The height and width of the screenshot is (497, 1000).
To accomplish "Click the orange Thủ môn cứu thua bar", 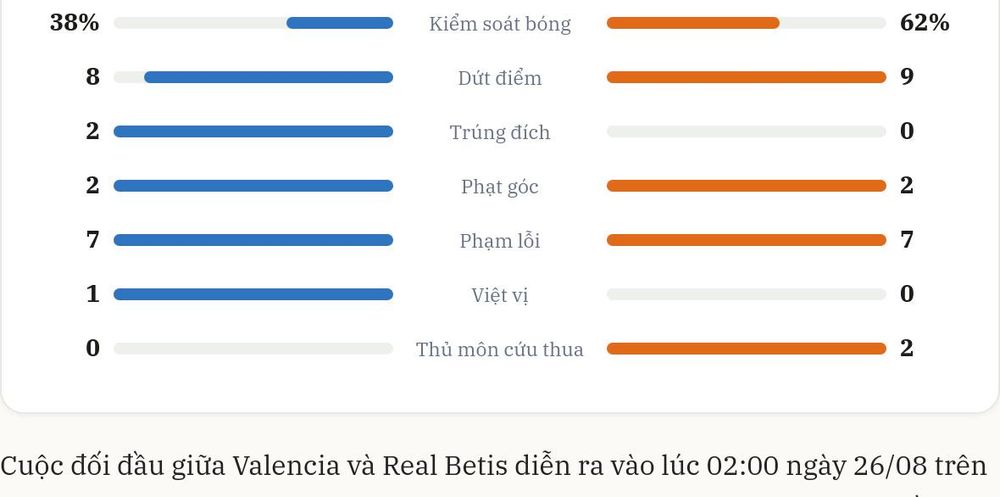I will [x=746, y=348].
